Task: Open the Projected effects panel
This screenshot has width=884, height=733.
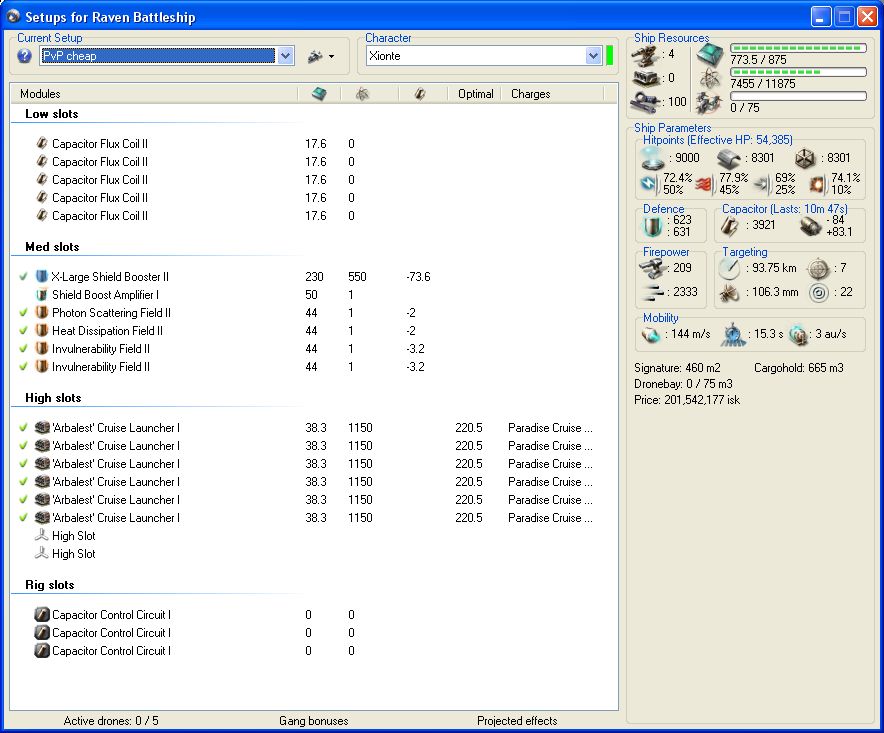Action: [x=517, y=721]
